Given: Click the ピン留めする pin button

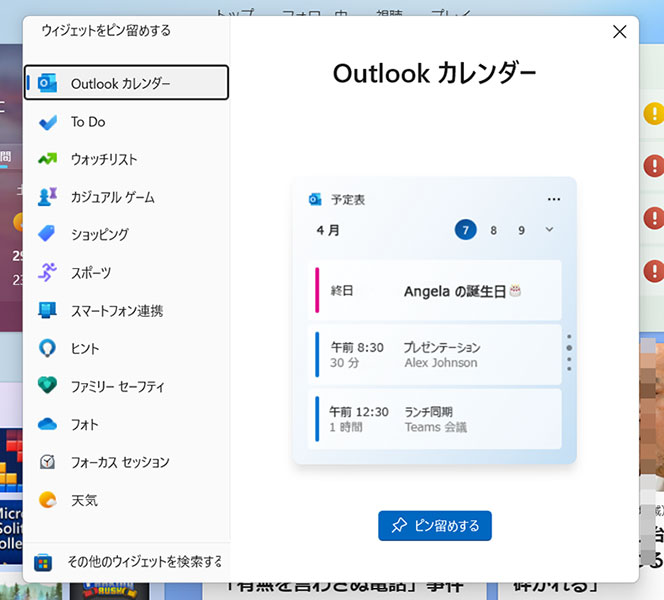Looking at the screenshot, I should tap(435, 525).
